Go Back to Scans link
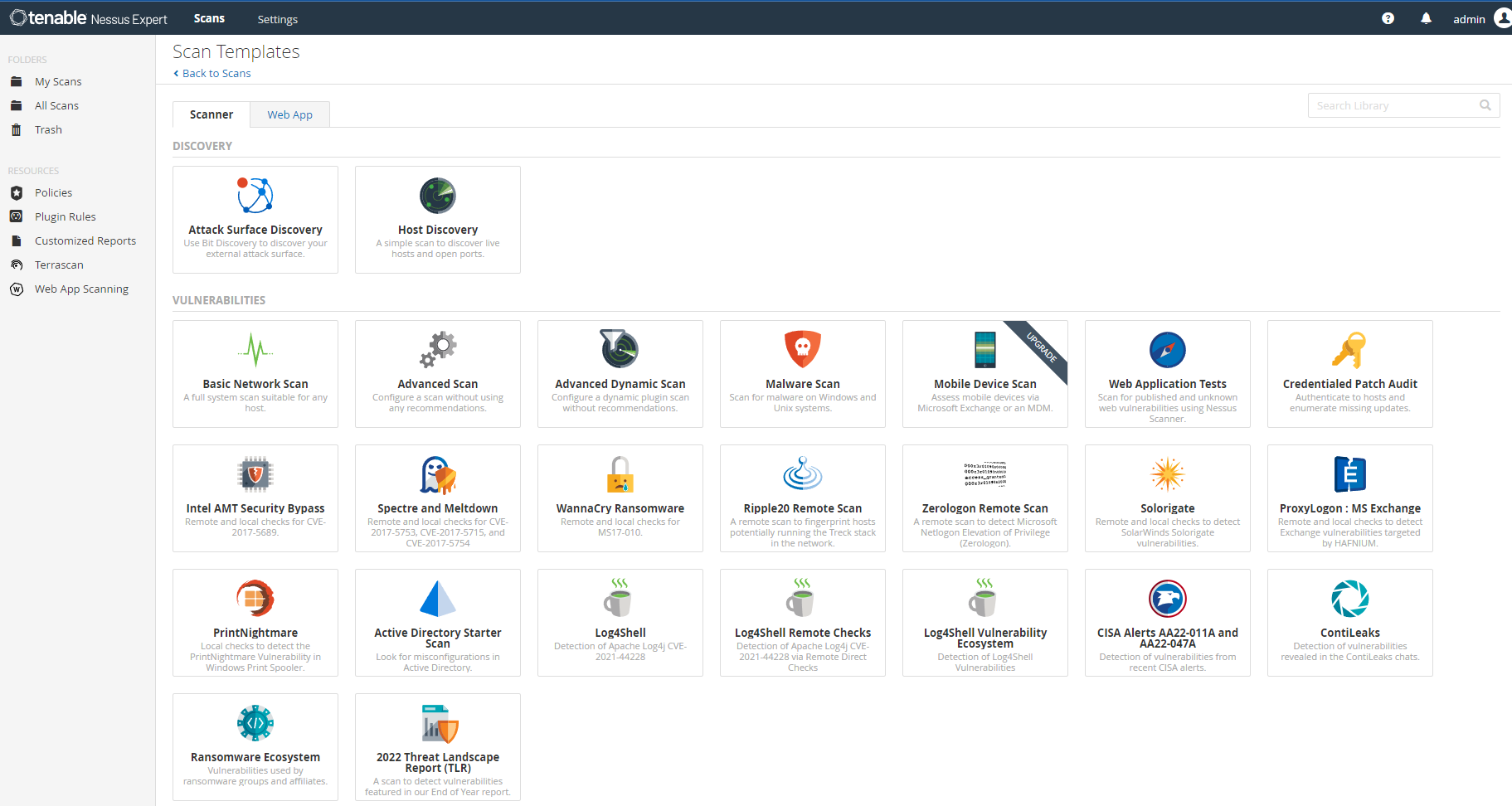The width and height of the screenshot is (1512, 806). [216, 73]
